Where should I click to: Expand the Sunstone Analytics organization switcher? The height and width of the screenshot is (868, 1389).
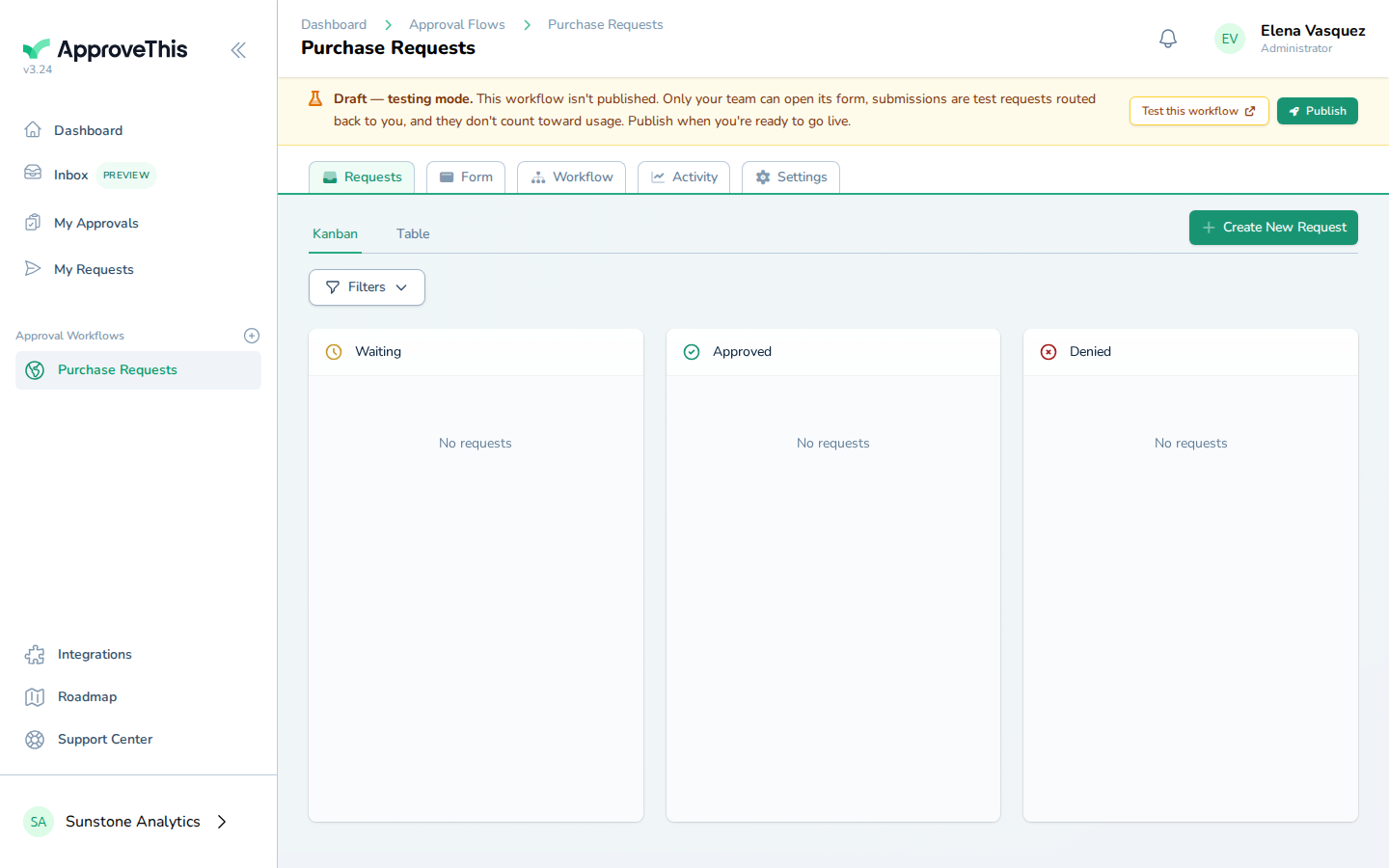pyautogui.click(x=126, y=822)
